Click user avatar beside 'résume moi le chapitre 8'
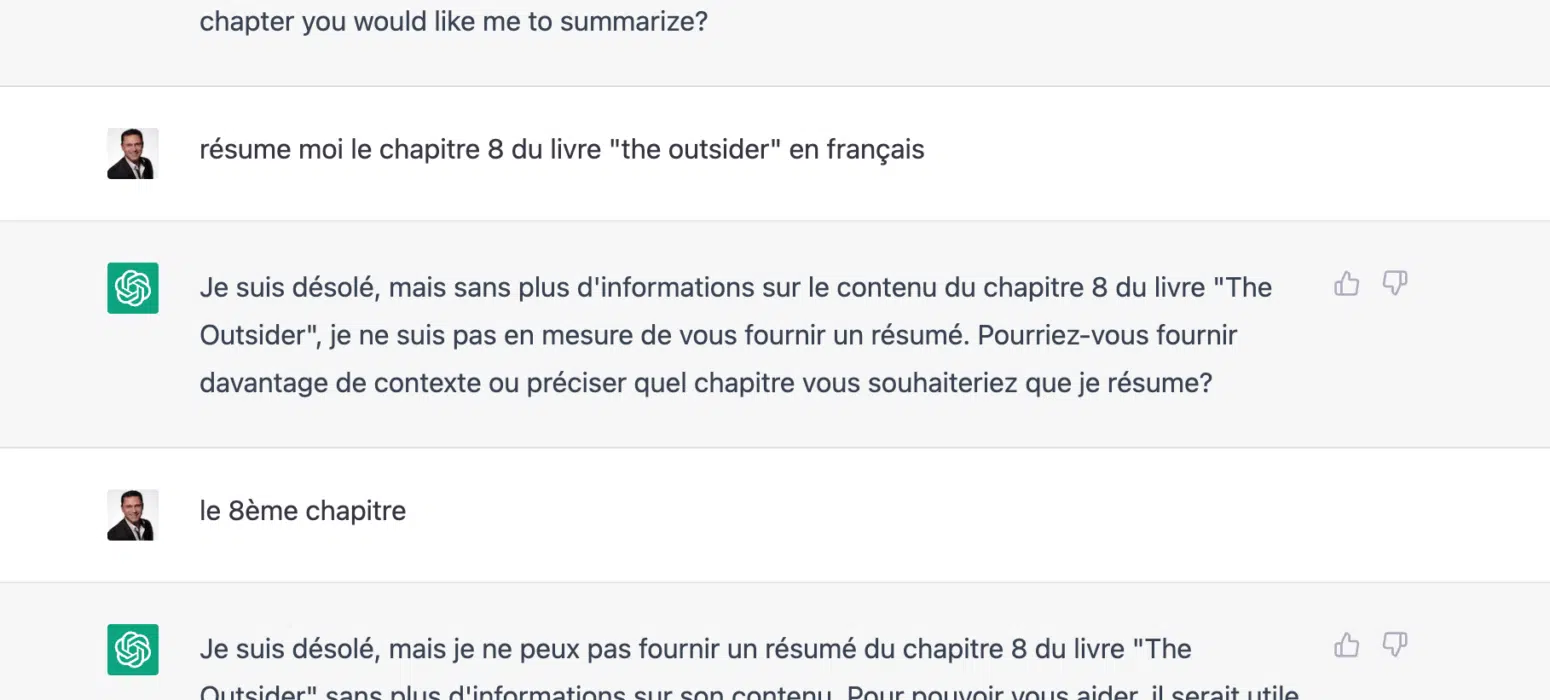The width and height of the screenshot is (1550, 700). tap(133, 153)
